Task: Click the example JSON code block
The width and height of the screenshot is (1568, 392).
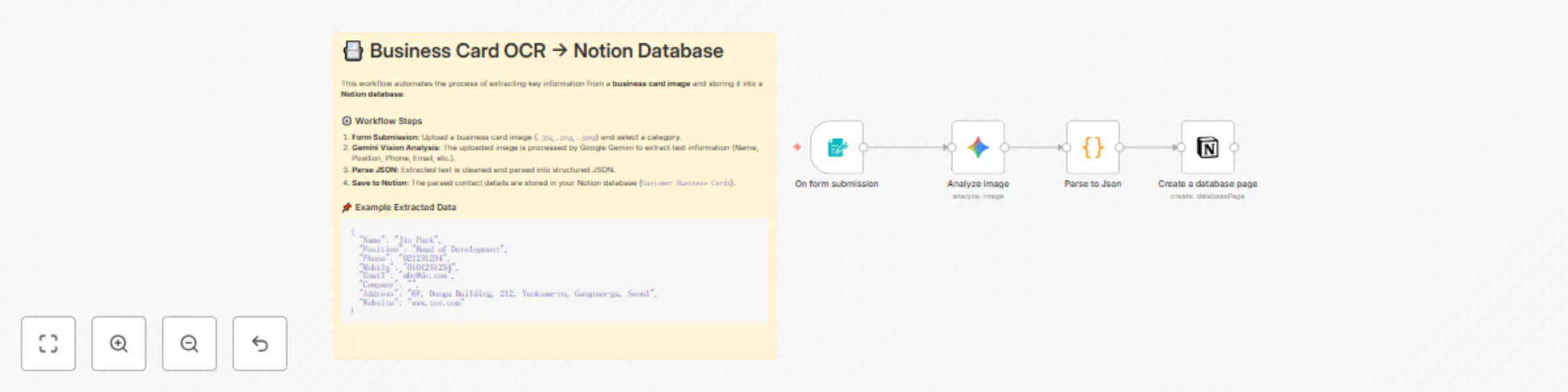Action: 554,271
